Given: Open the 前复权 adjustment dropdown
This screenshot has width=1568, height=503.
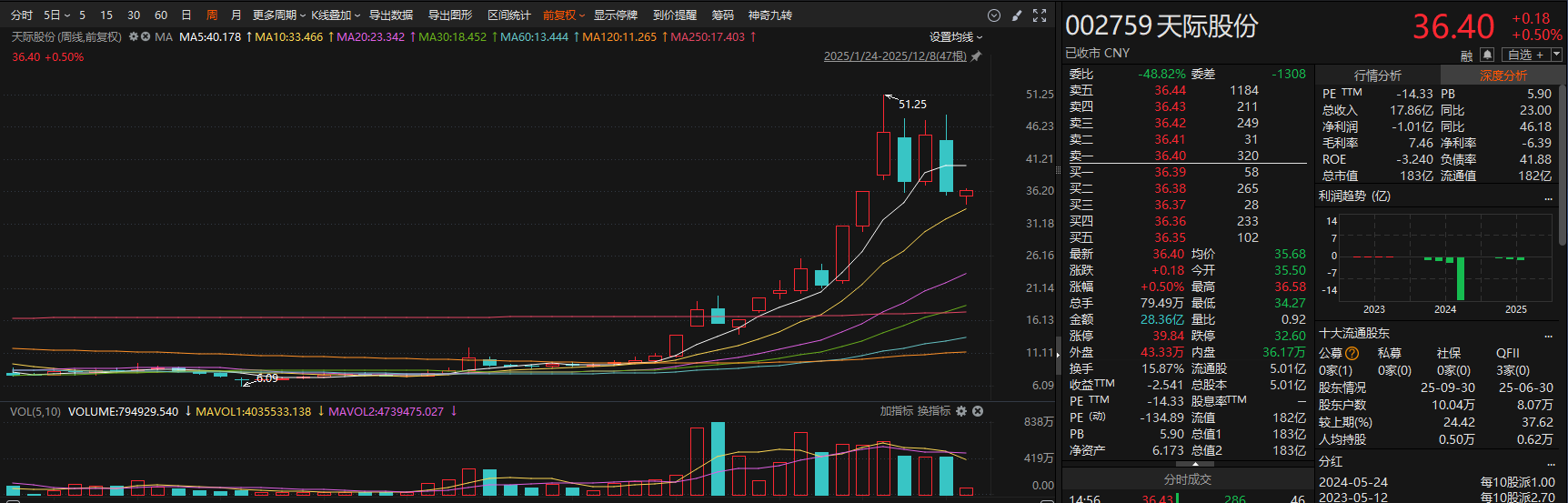Looking at the screenshot, I should tap(564, 15).
